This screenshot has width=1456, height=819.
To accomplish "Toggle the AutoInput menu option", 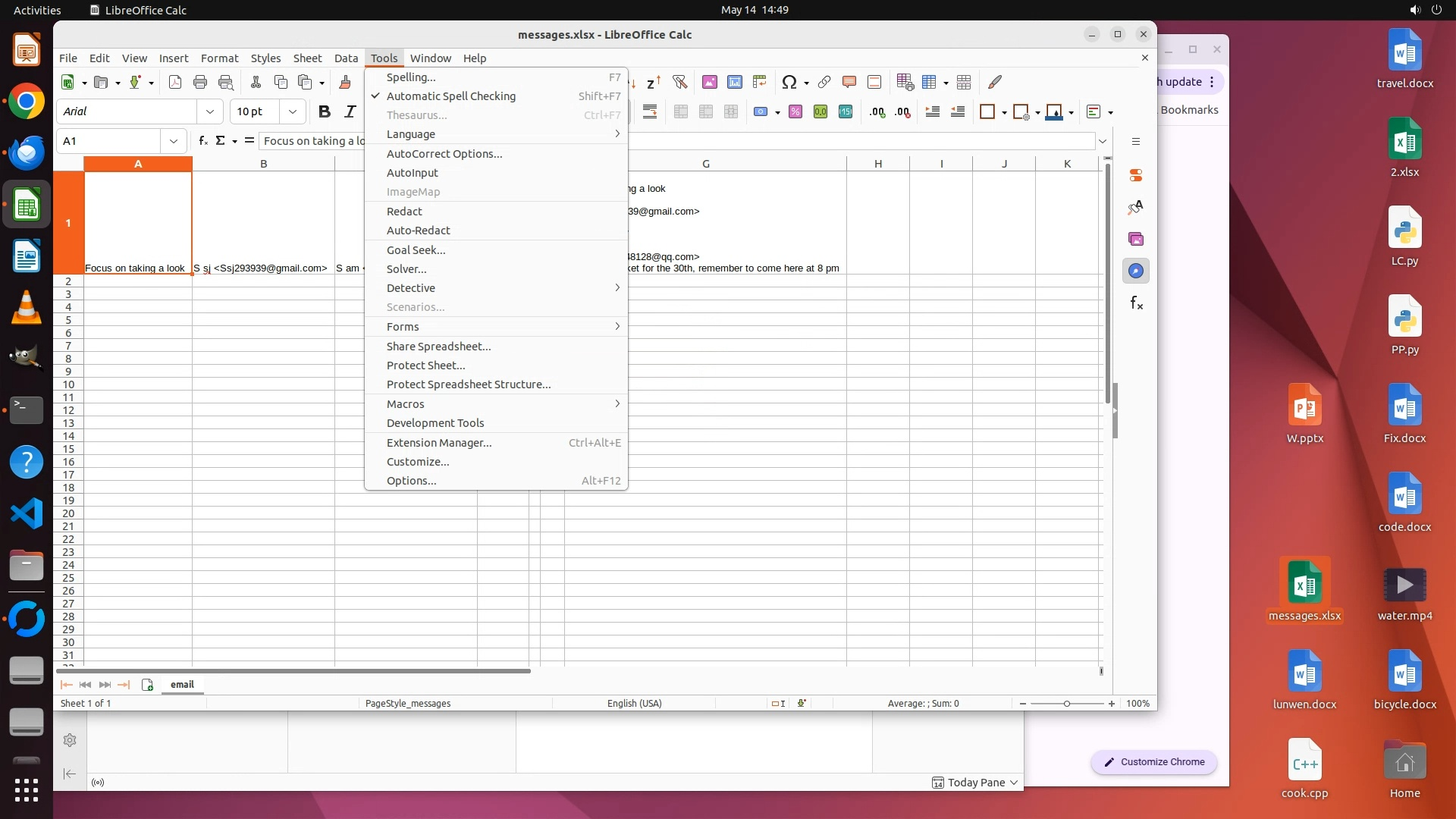I will click(412, 173).
